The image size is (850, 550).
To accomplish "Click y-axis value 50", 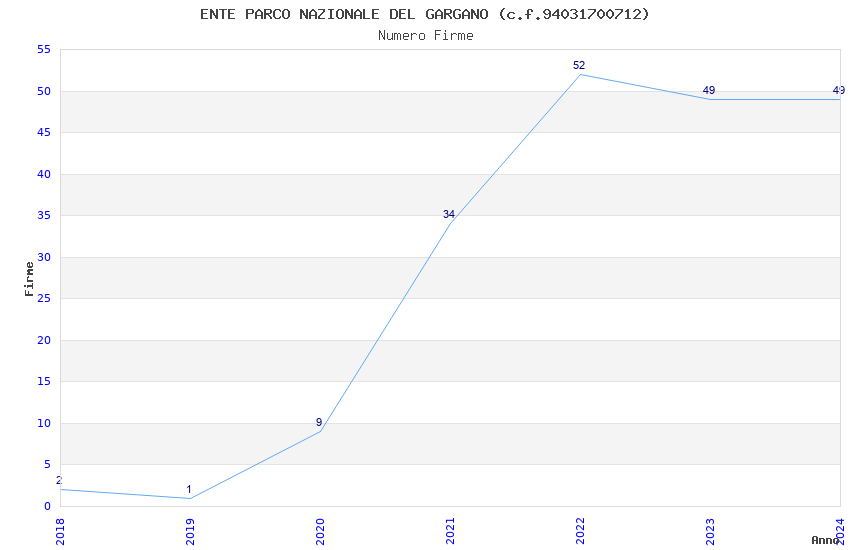I will coord(44,92).
